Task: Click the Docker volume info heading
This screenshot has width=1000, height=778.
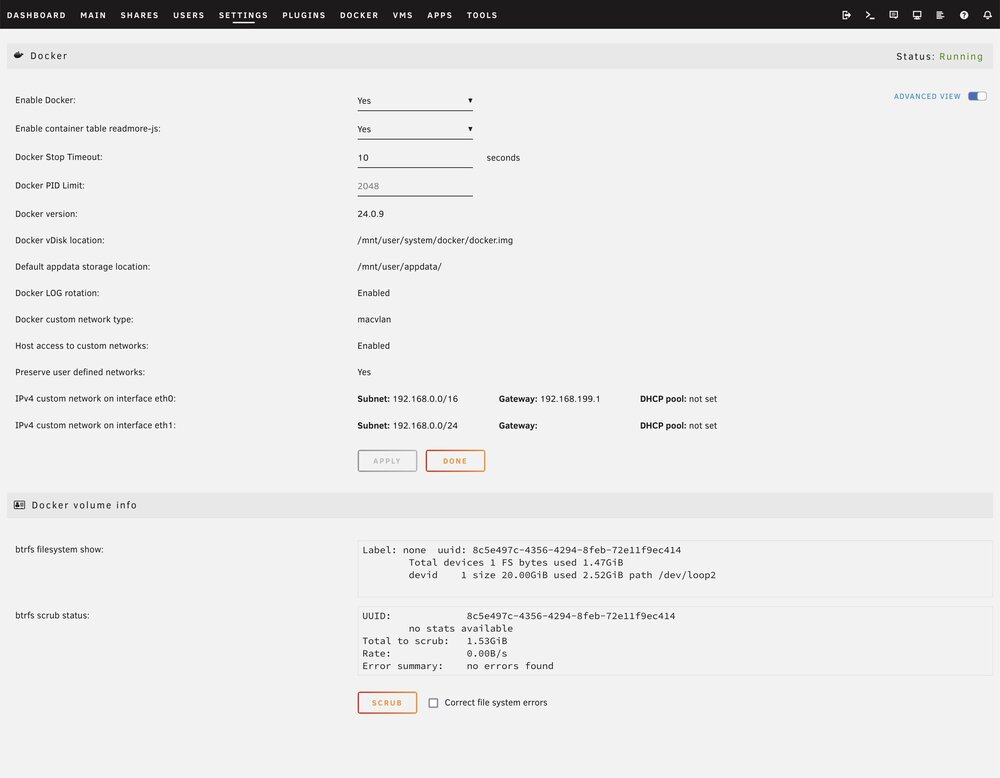Action: (84, 505)
